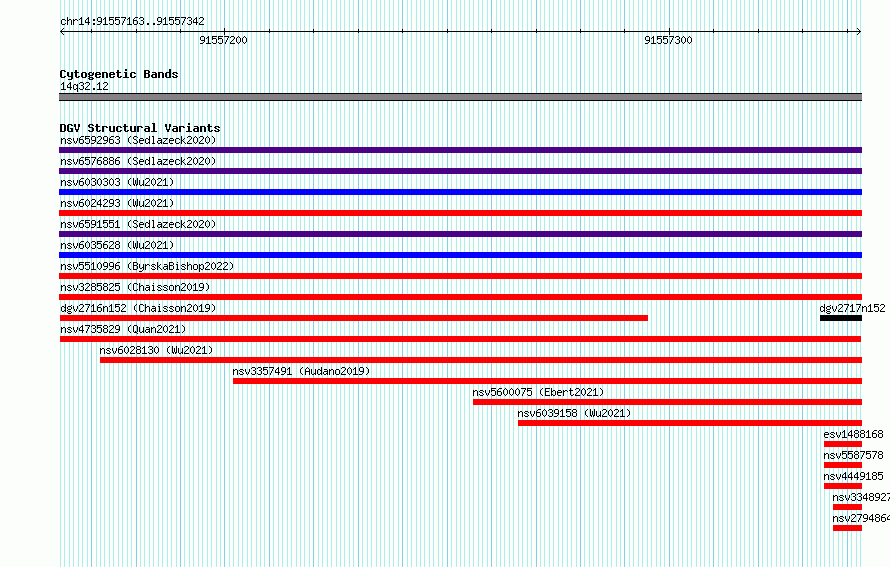
Task: Click the chr14:91557163..91557342 region label
Action: (132, 21)
